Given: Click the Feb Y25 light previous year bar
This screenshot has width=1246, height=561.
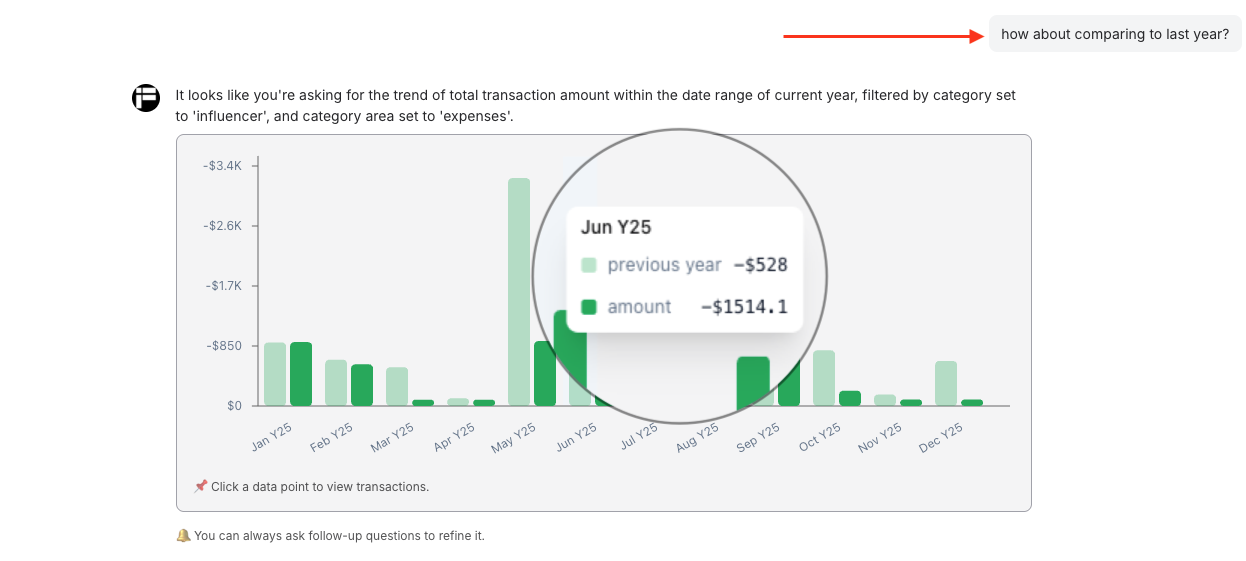Looking at the screenshot, I should pos(336,382).
